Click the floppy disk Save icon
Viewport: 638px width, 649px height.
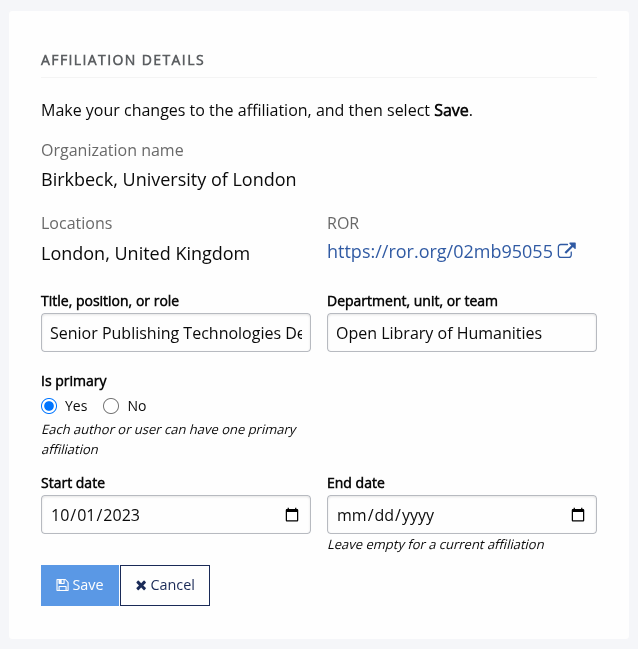pos(62,585)
